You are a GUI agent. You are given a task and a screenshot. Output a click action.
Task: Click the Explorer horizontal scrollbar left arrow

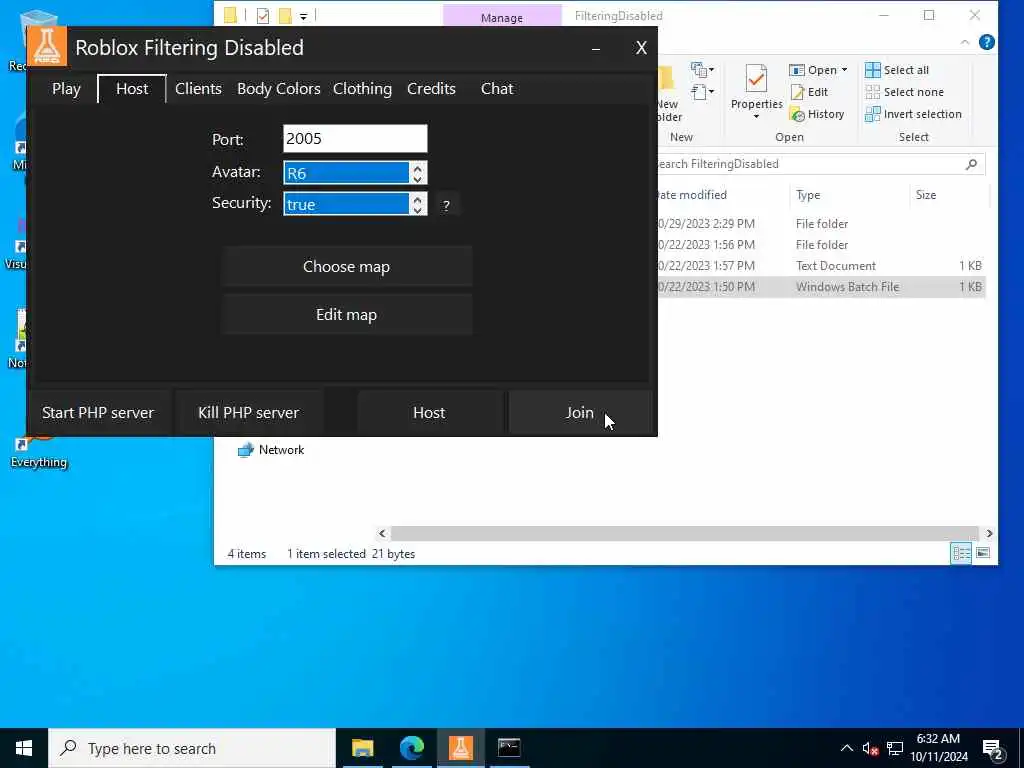tap(383, 534)
